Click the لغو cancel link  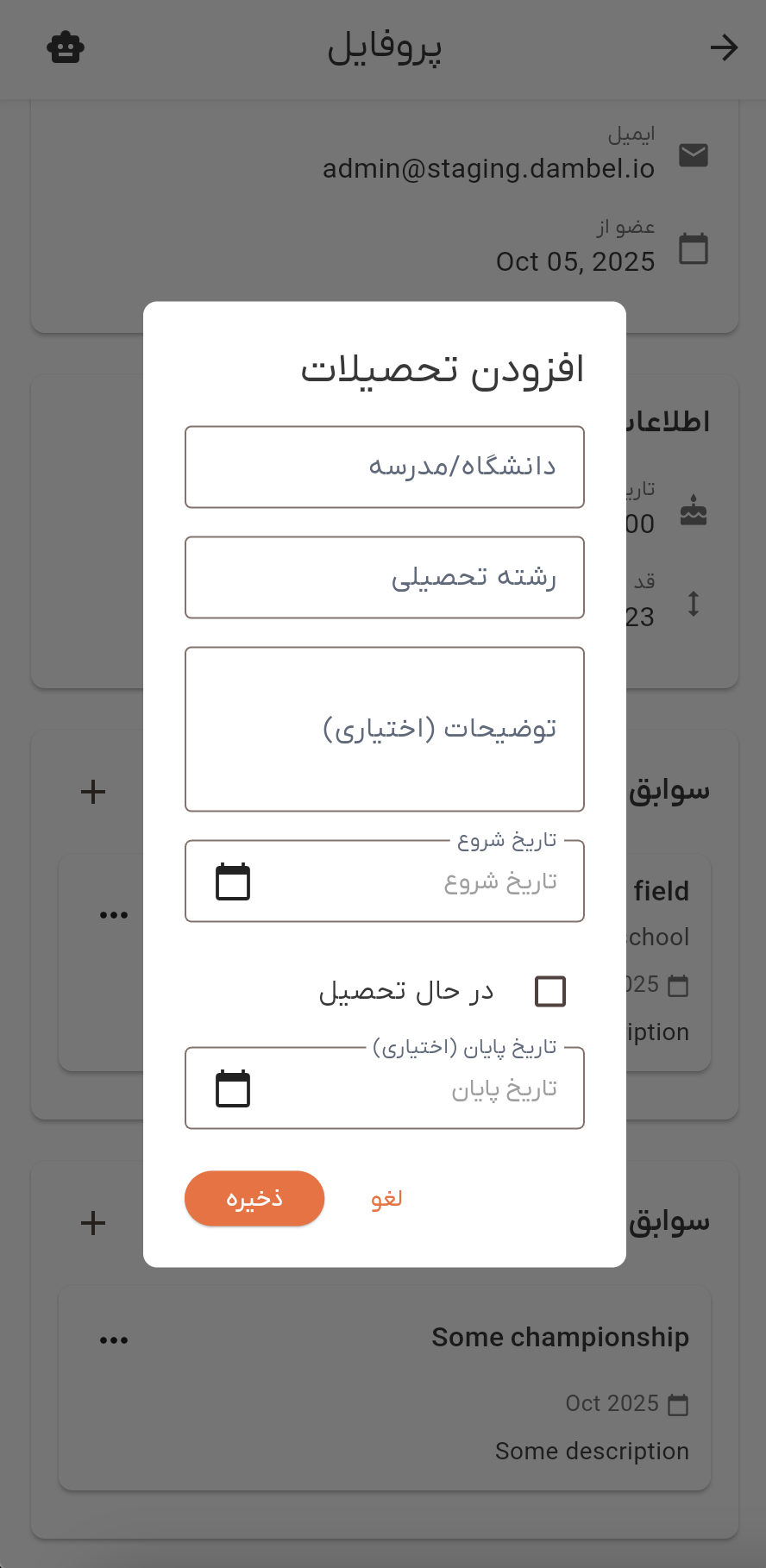click(385, 1198)
